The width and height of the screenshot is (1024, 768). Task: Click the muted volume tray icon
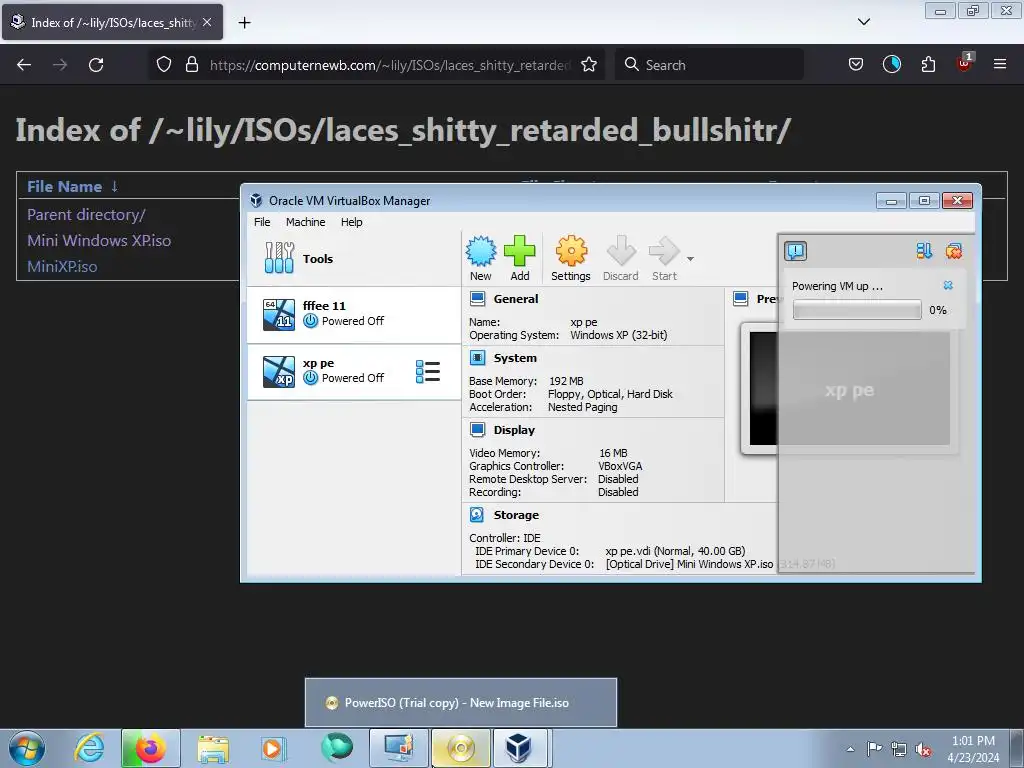(x=923, y=749)
